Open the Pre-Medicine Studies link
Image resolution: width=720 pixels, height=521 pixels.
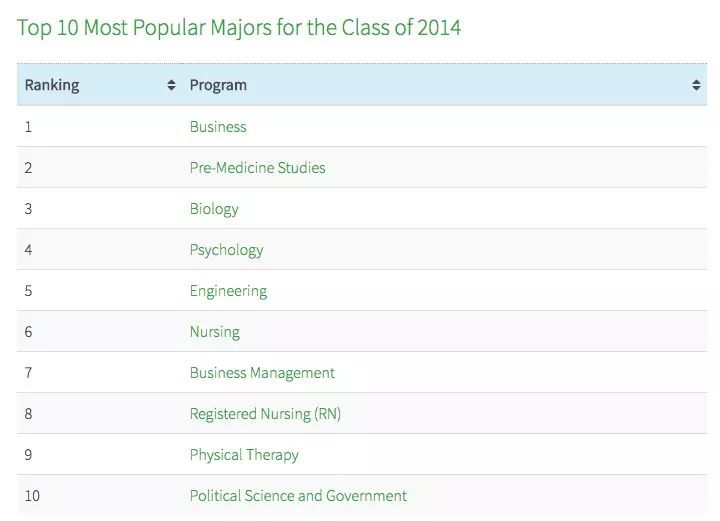[x=257, y=168]
